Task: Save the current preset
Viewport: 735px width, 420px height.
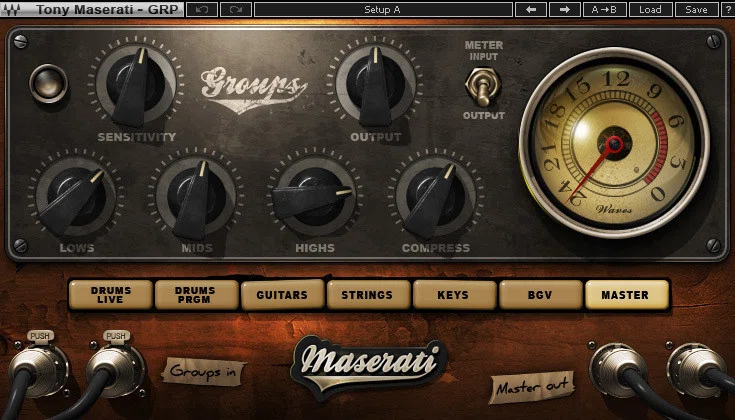Action: [x=696, y=9]
